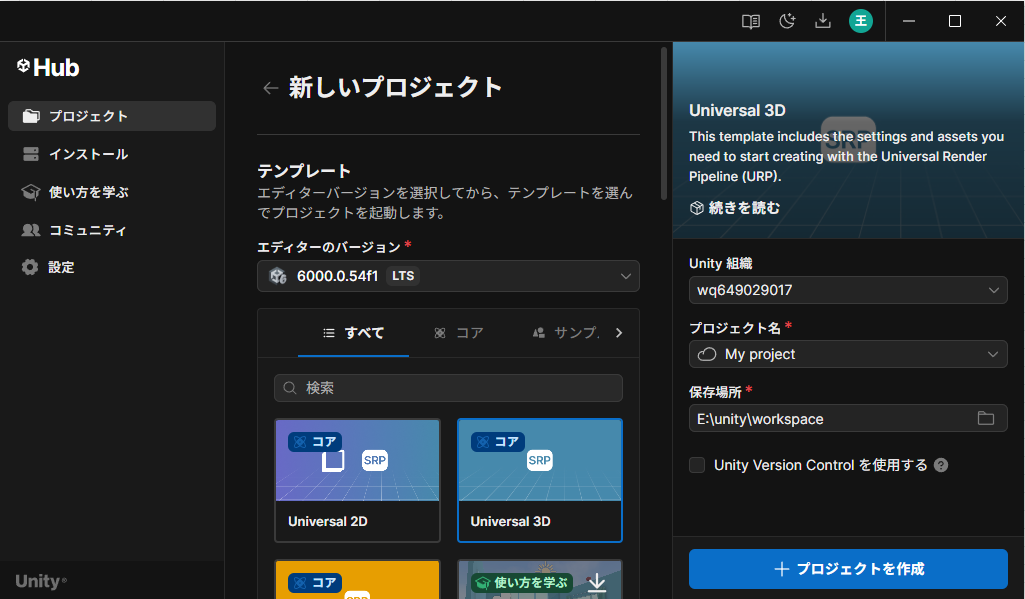1025x599 pixels.
Task: Minimize the Unity Hub window
Action: [x=909, y=22]
